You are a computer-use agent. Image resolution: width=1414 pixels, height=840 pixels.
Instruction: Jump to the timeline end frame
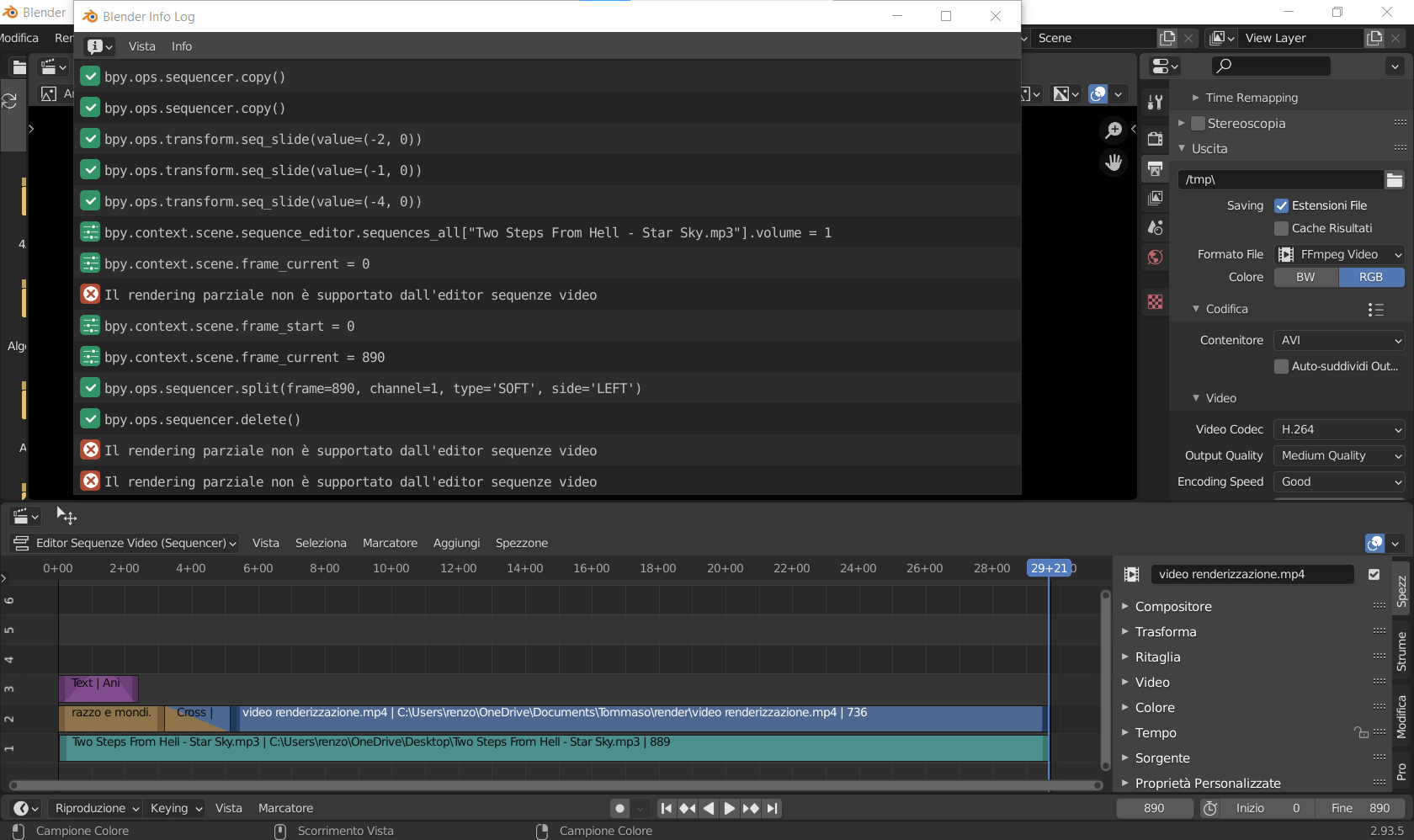pos(772,808)
